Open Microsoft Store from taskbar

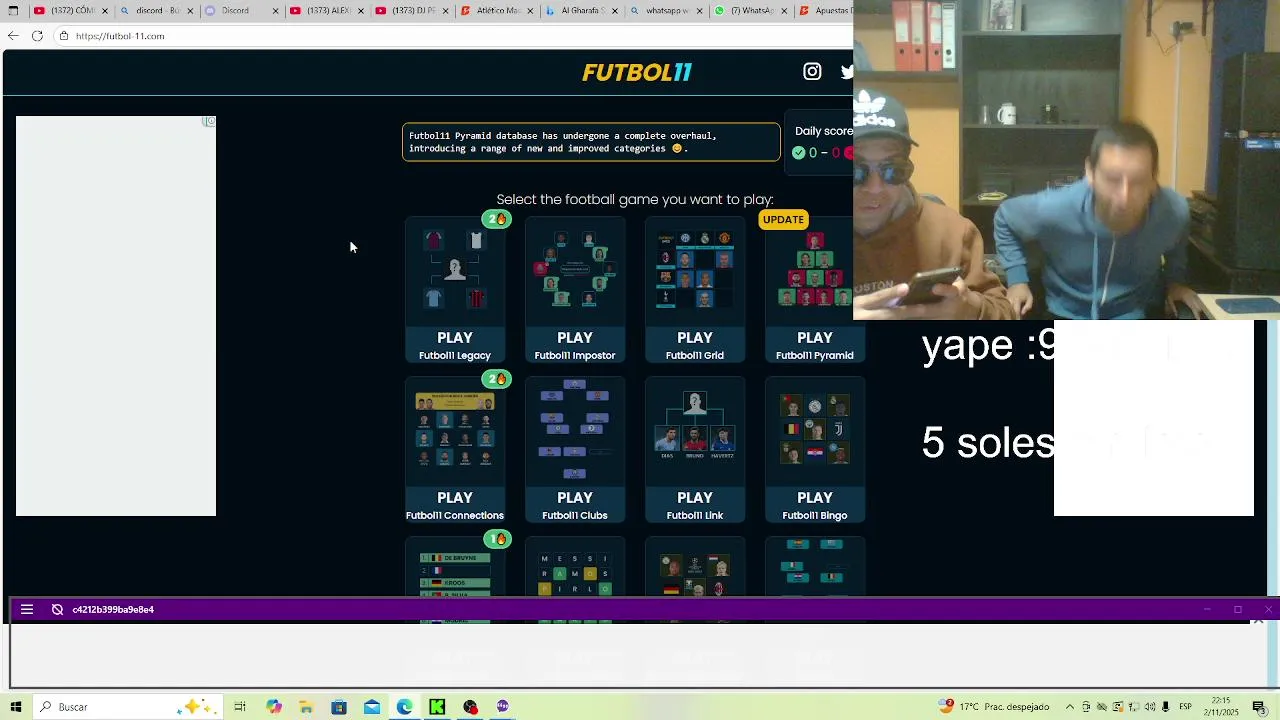coord(339,707)
